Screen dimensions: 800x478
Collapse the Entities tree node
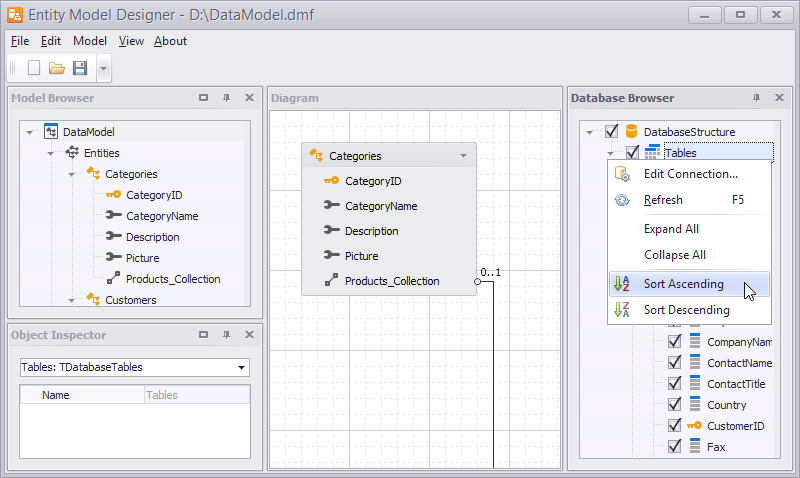50,153
